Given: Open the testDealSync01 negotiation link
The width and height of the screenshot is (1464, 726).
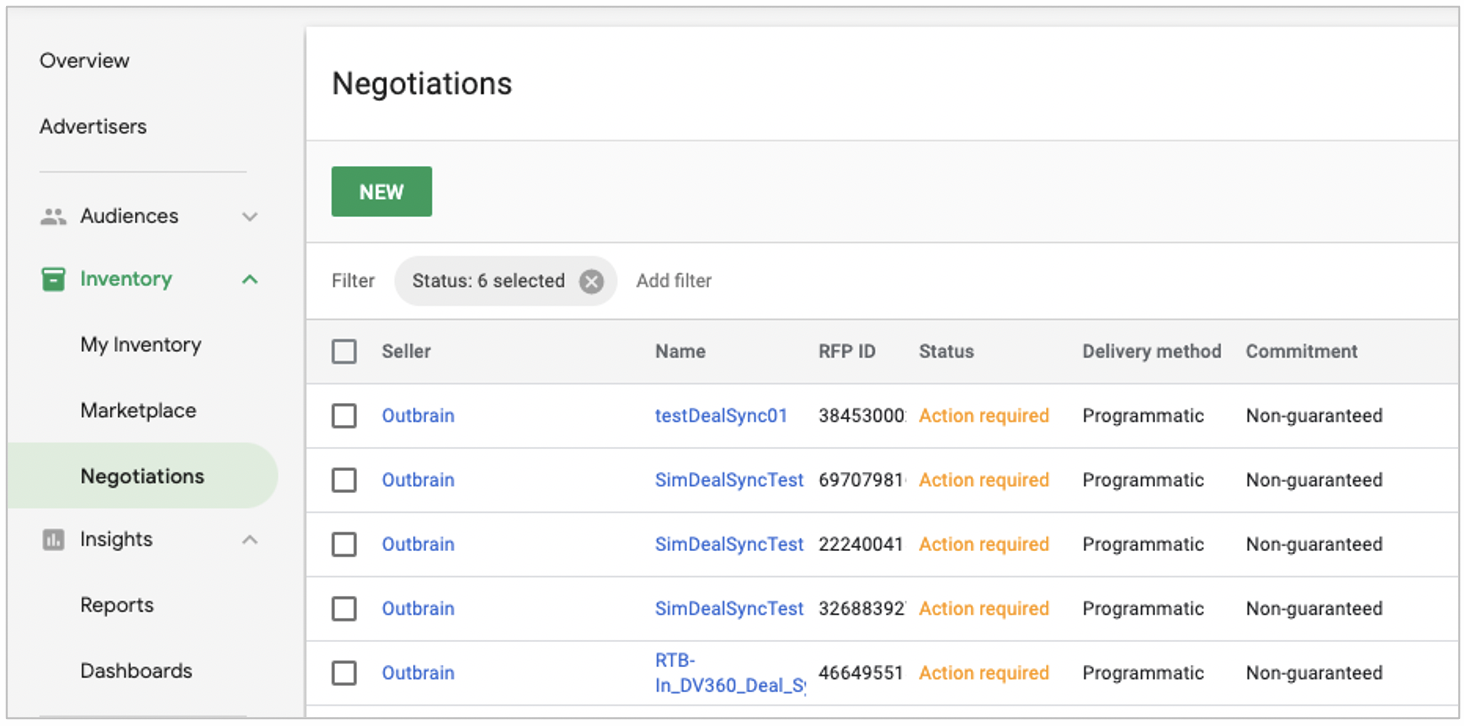Looking at the screenshot, I should 721,416.
